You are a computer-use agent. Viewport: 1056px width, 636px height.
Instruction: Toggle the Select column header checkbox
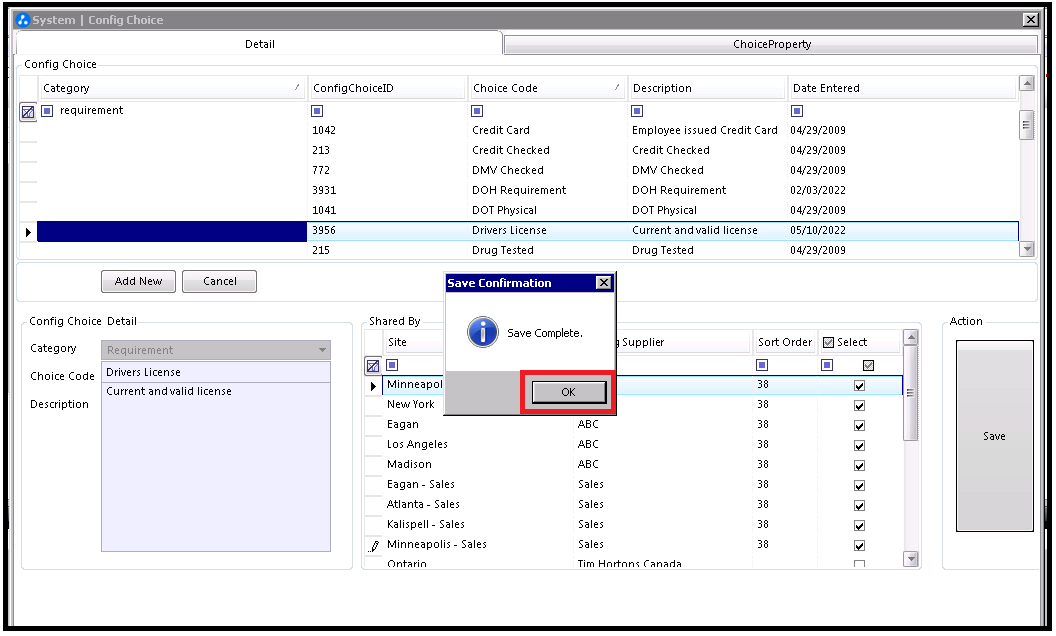[x=828, y=342]
